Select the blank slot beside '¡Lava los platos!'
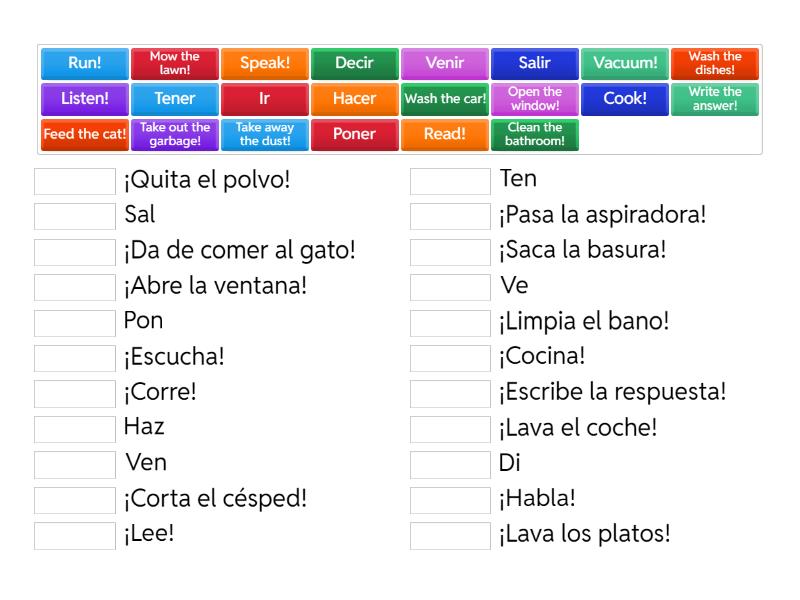Viewport: 800px width, 600px height. [451, 534]
